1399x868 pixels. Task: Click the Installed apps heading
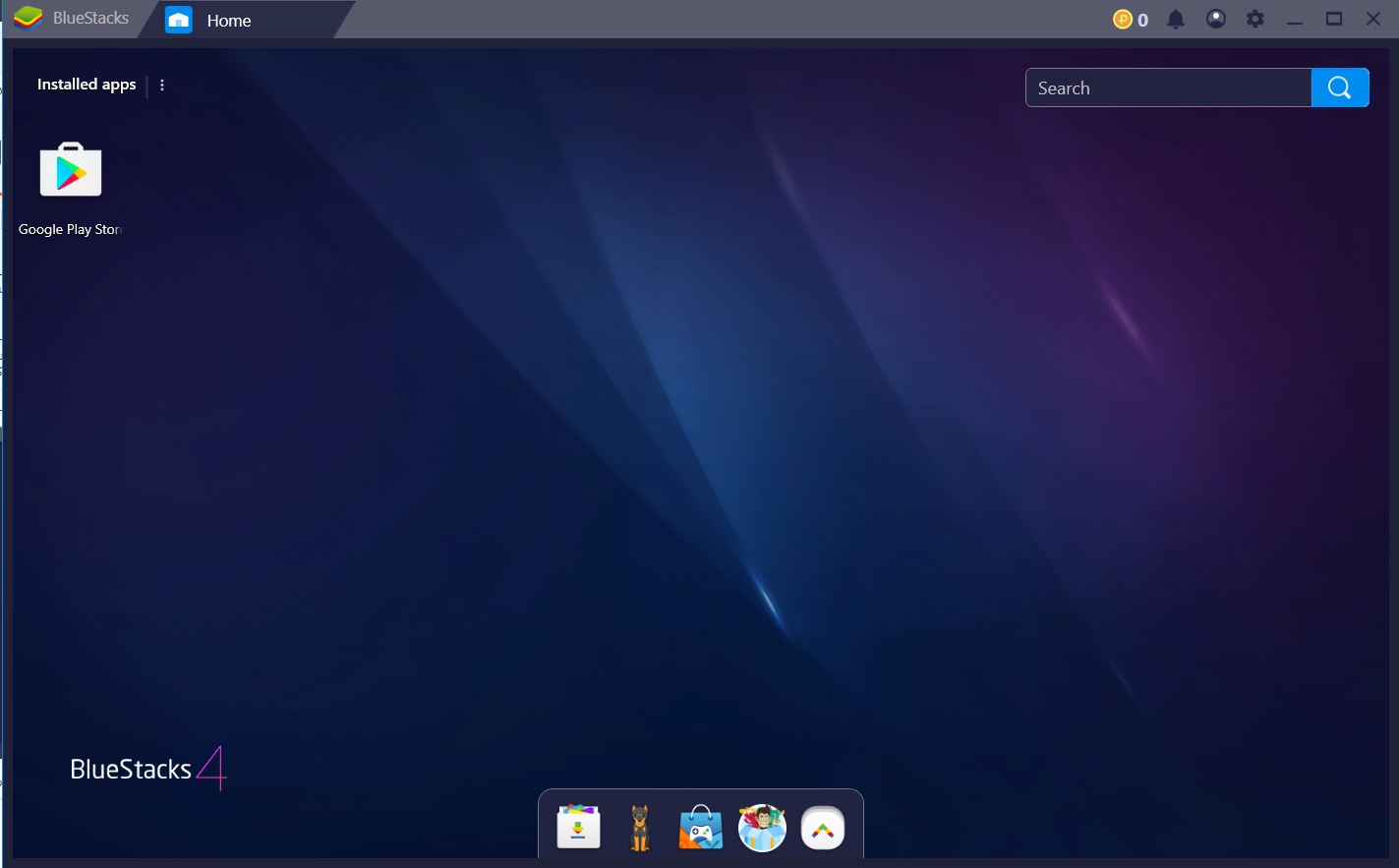86,85
